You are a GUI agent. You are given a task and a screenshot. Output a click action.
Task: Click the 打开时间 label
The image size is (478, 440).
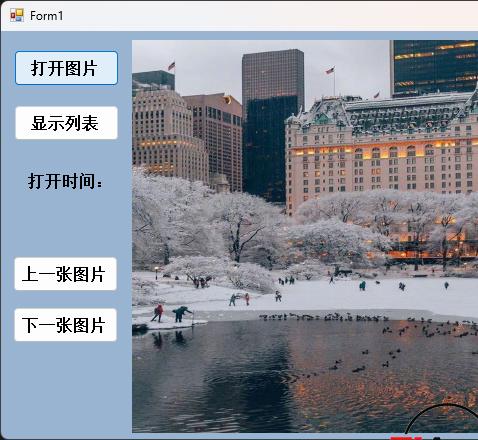click(x=65, y=182)
